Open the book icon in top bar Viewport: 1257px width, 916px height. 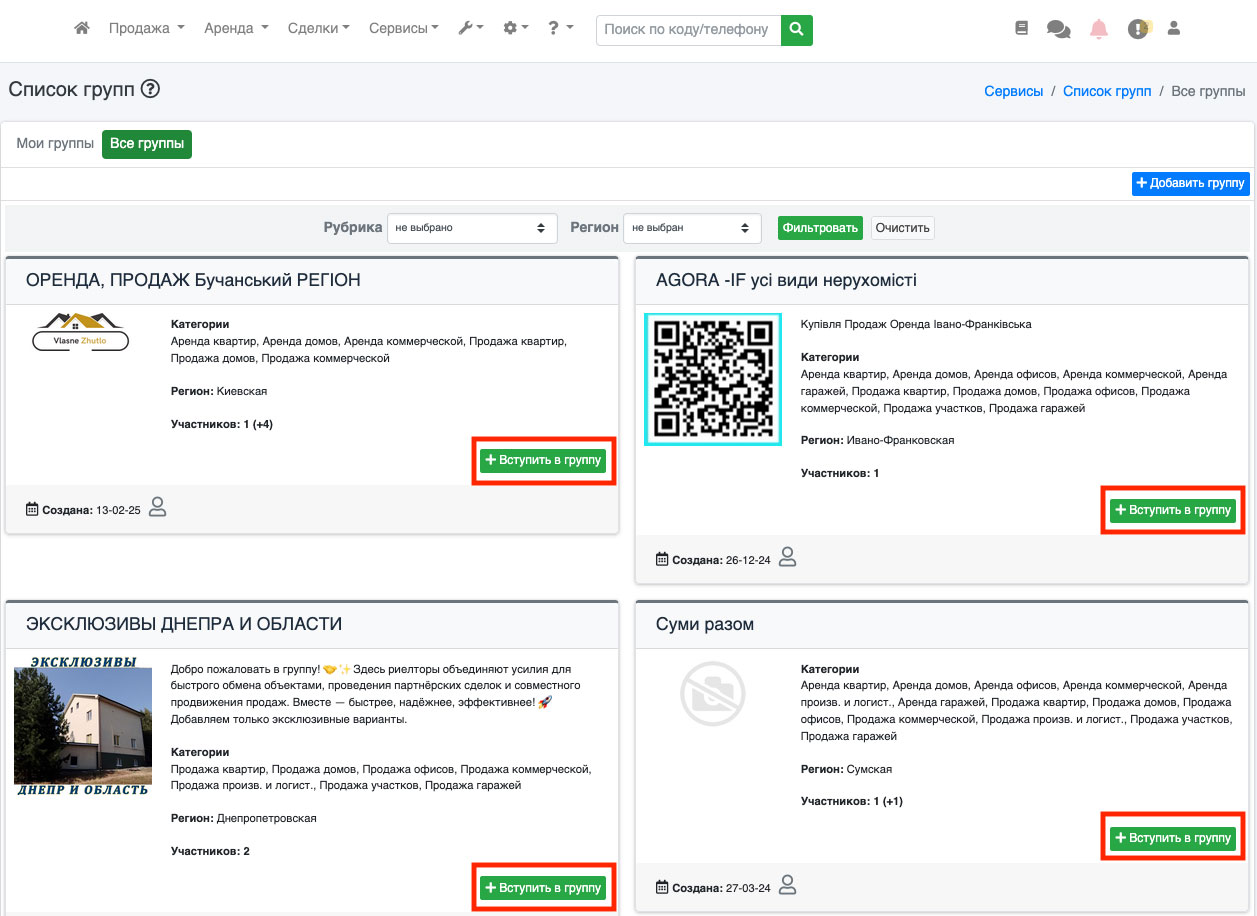[1021, 29]
